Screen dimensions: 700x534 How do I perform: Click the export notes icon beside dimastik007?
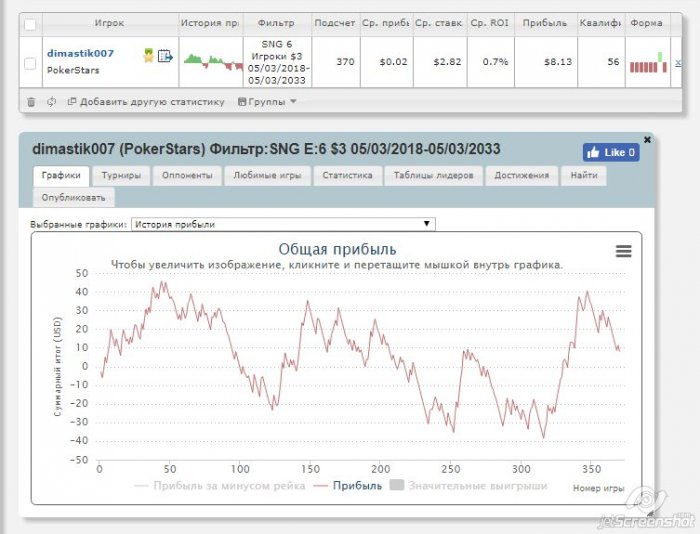pos(165,56)
